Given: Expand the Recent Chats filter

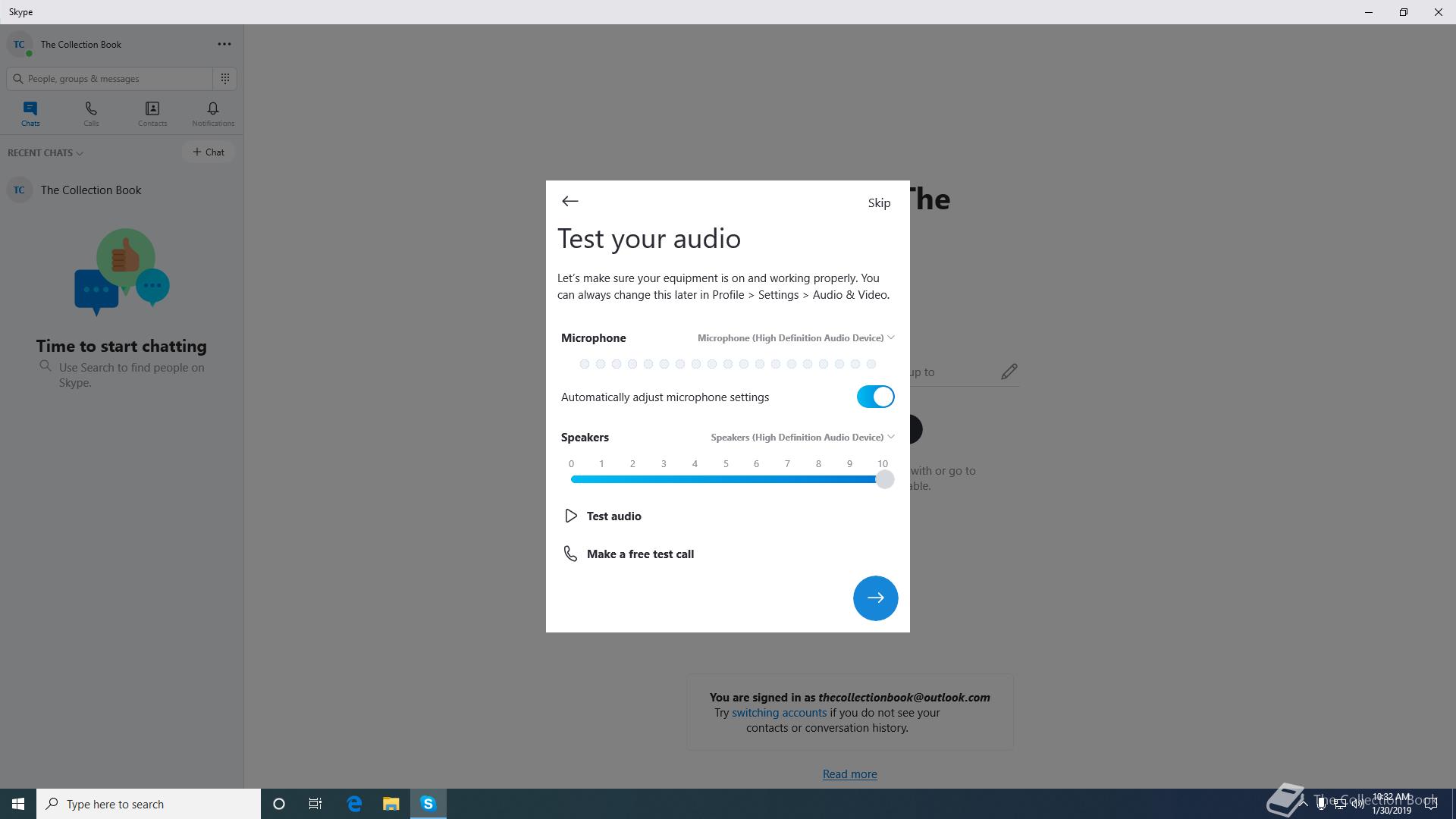Looking at the screenshot, I should 45,152.
